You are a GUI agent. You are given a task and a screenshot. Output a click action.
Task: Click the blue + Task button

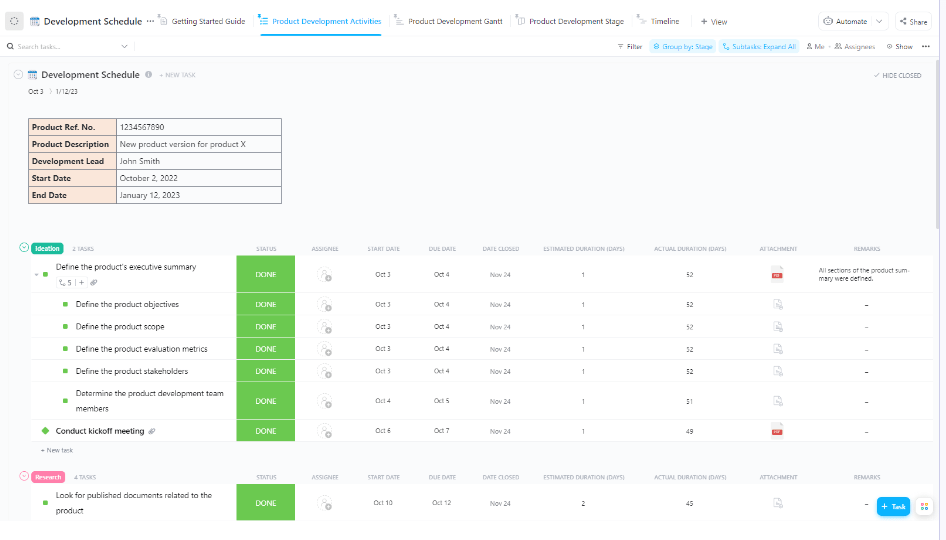pyautogui.click(x=893, y=506)
